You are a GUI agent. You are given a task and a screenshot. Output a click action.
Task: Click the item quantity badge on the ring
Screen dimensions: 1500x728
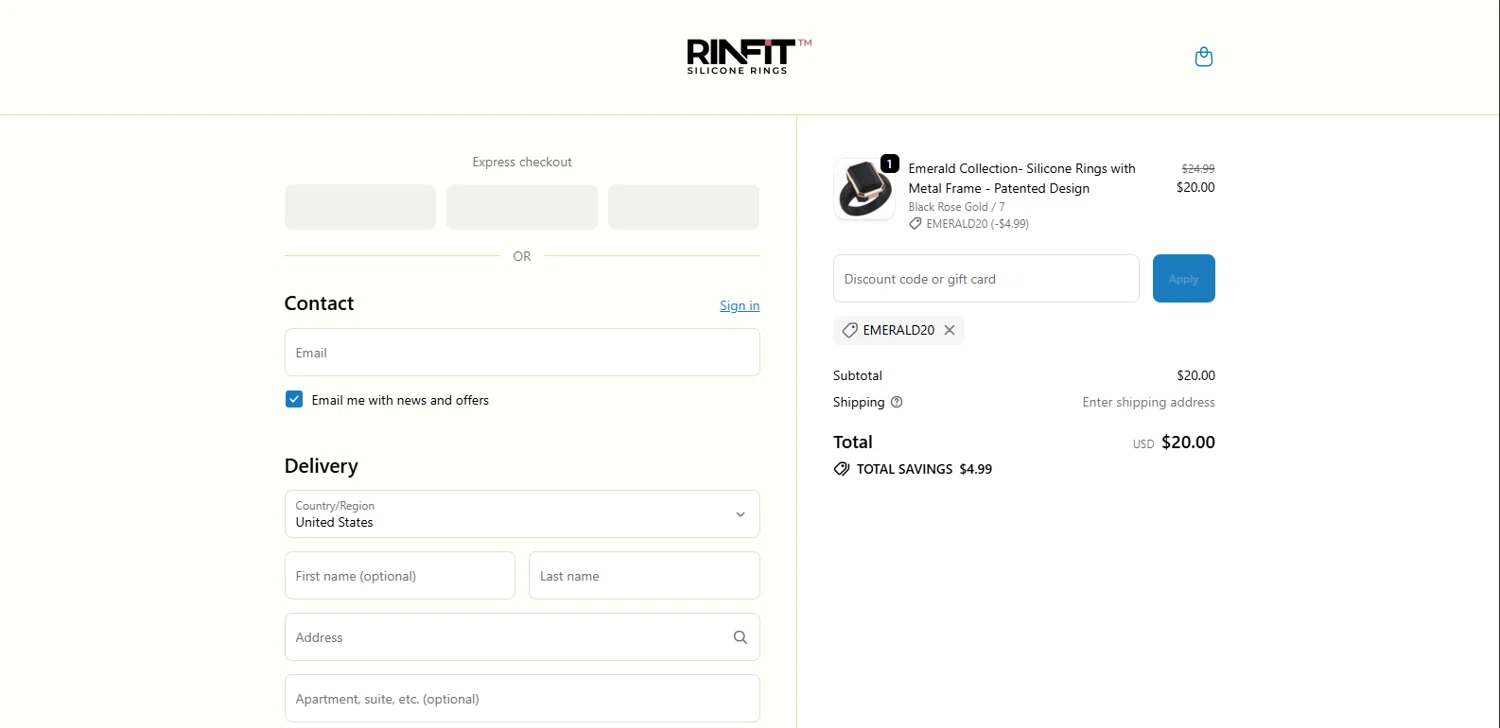click(x=889, y=163)
